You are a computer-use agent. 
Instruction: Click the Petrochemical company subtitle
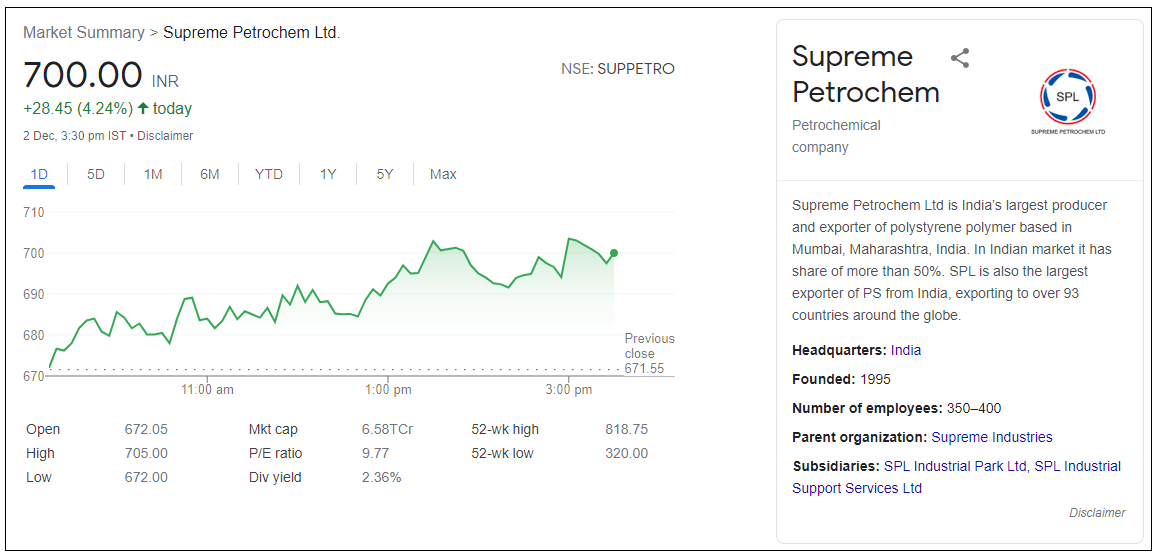coord(836,136)
